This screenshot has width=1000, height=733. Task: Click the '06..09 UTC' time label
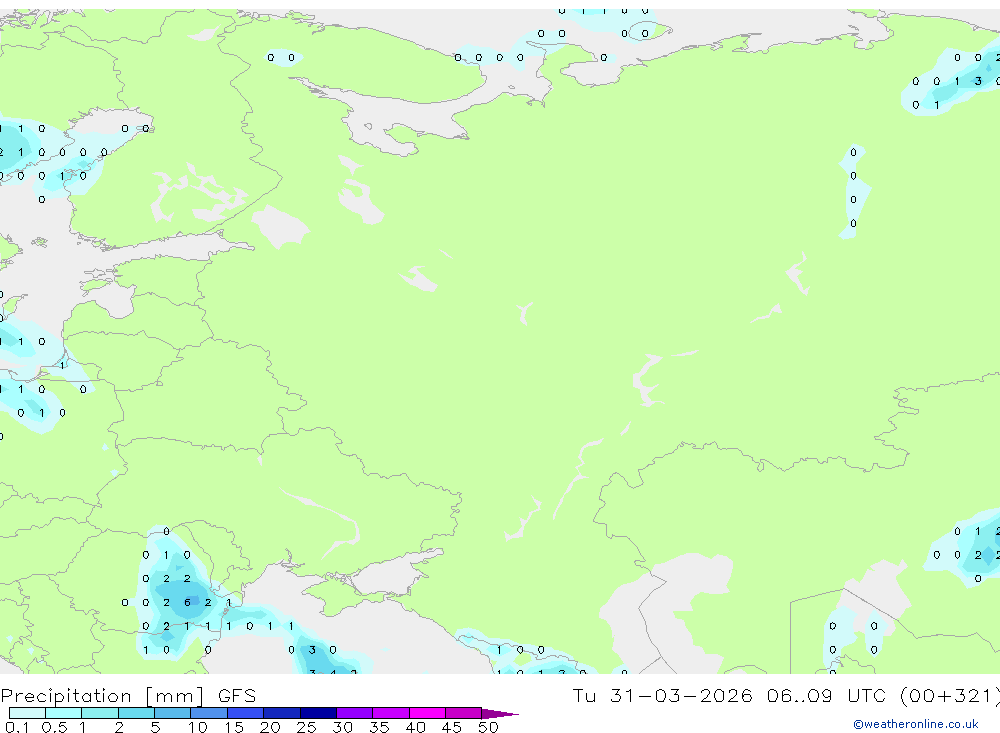tap(826, 695)
